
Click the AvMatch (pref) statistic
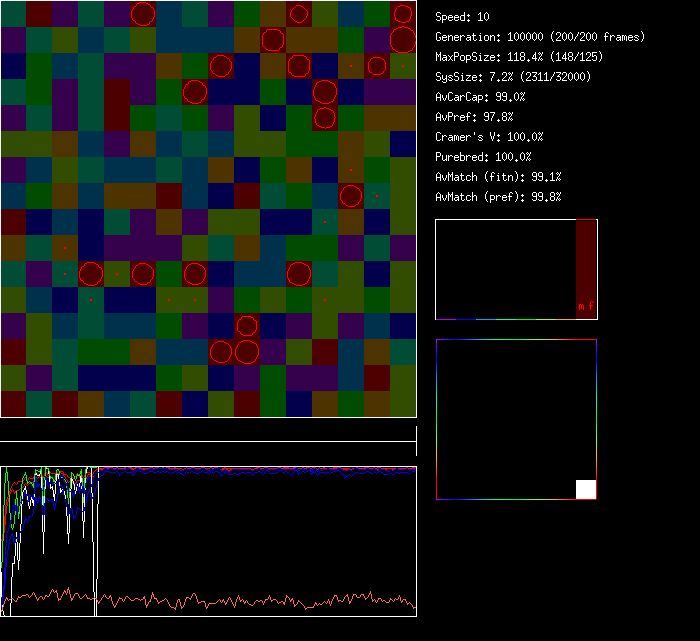497,197
